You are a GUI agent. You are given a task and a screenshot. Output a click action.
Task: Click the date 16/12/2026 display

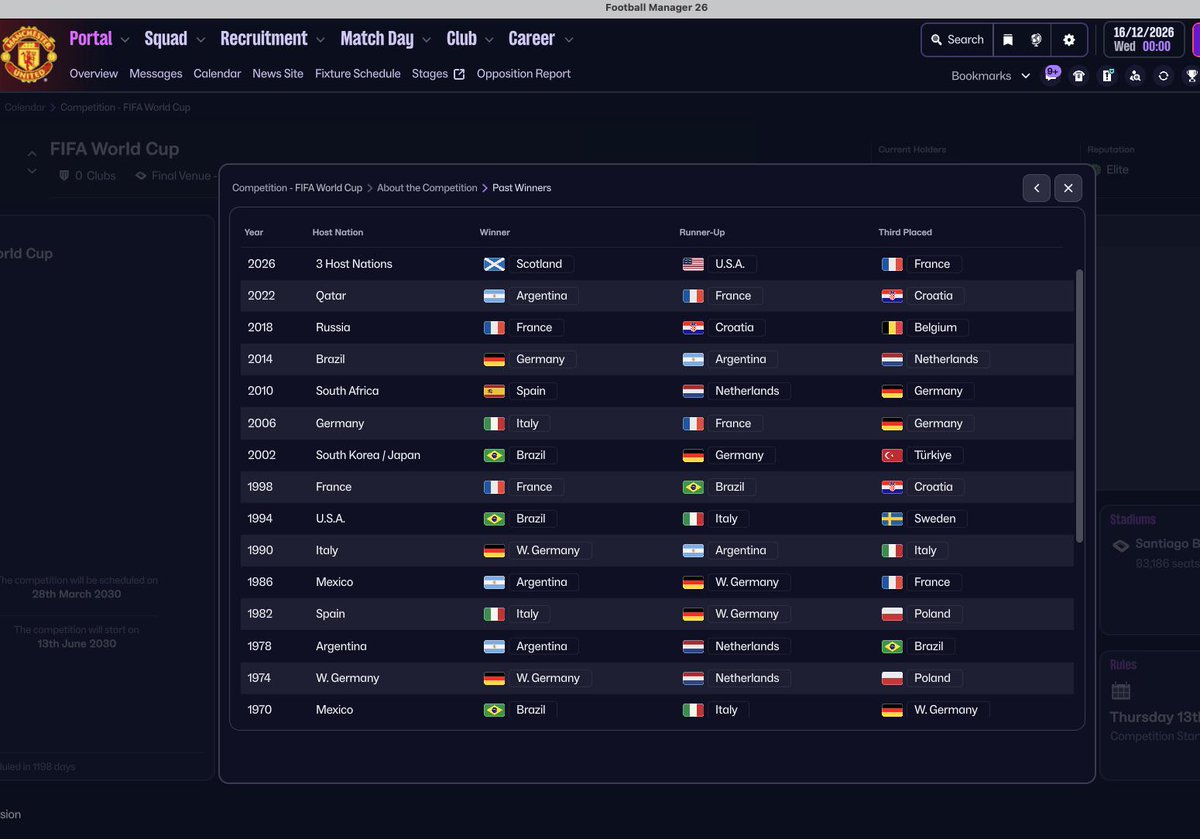tap(1142, 32)
